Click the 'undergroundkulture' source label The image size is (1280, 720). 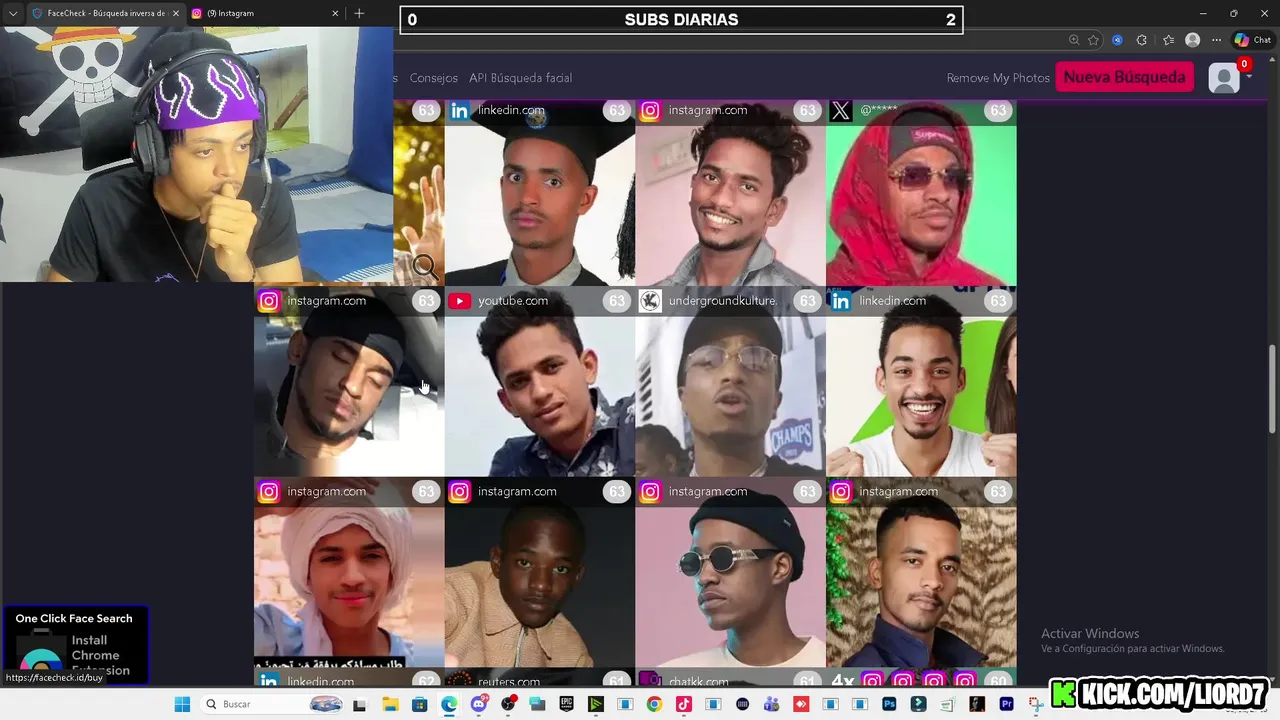coord(722,301)
